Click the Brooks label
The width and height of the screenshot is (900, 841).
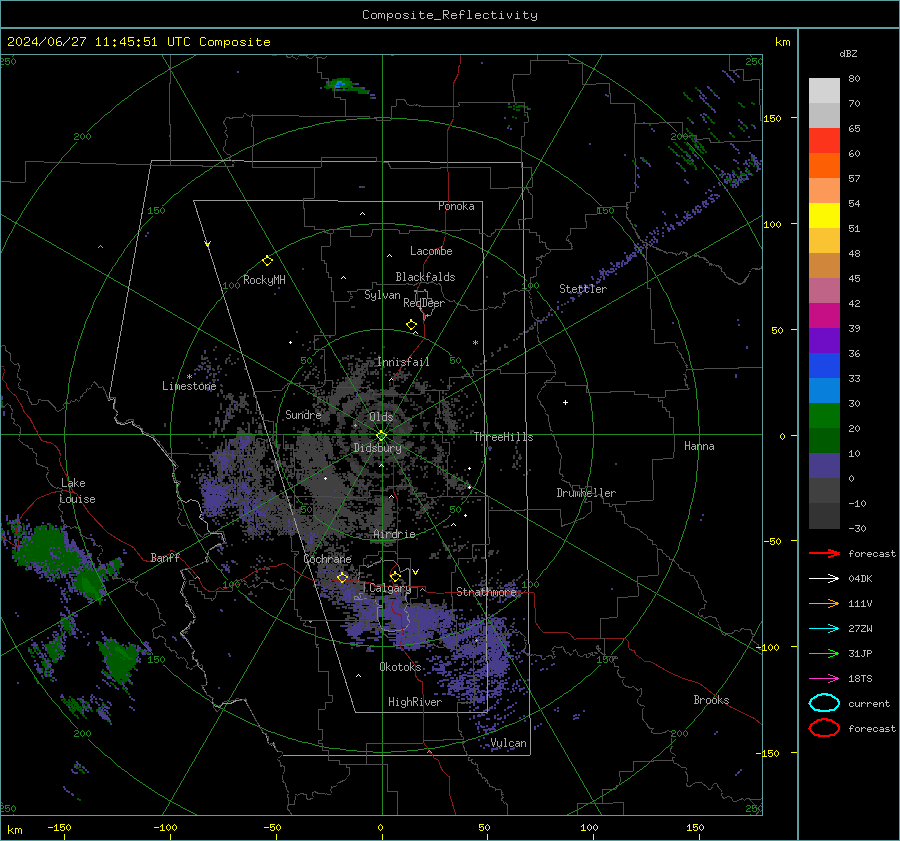click(x=711, y=700)
